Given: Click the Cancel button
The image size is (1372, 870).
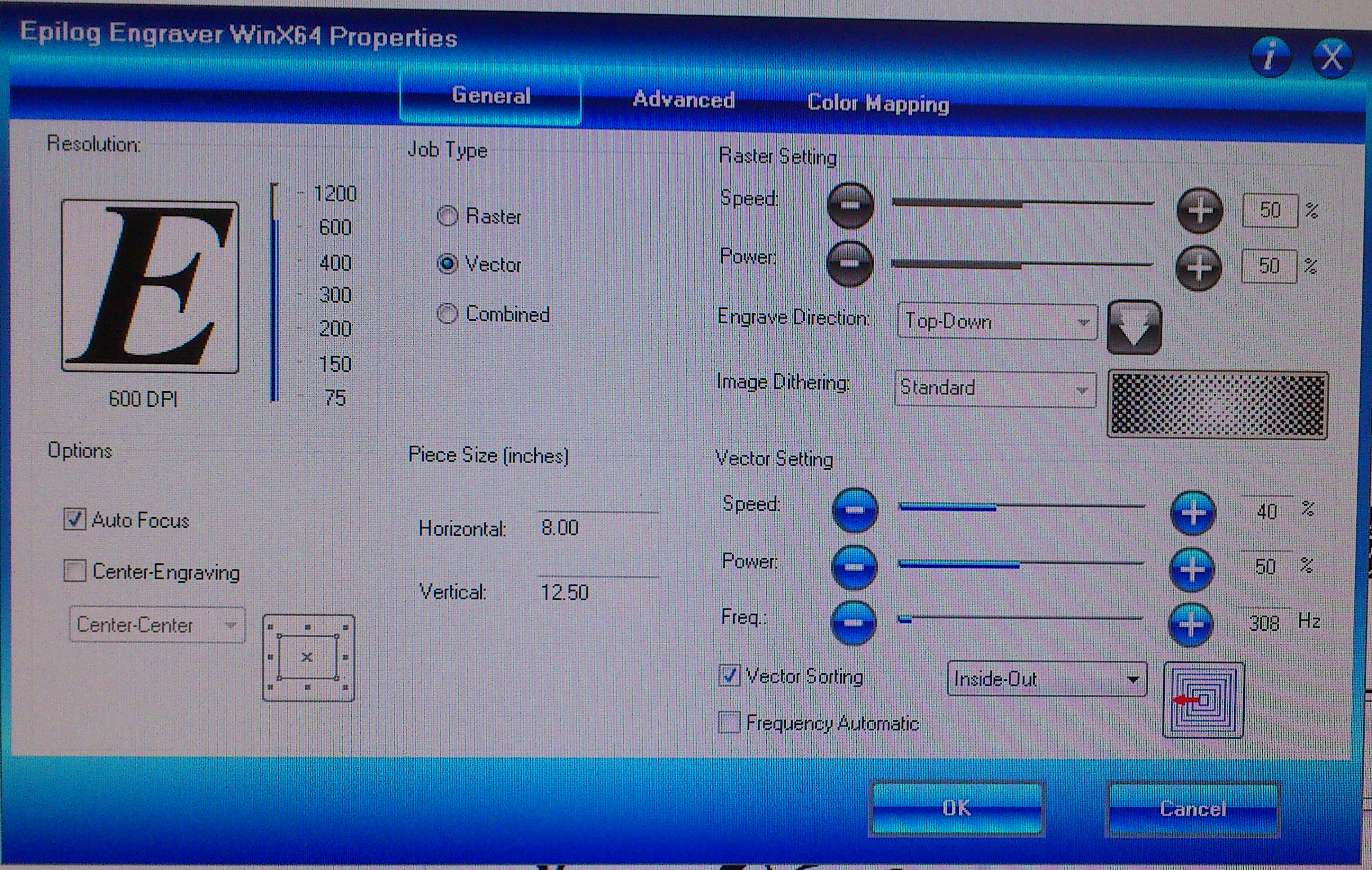Looking at the screenshot, I should pyautogui.click(x=1192, y=809).
